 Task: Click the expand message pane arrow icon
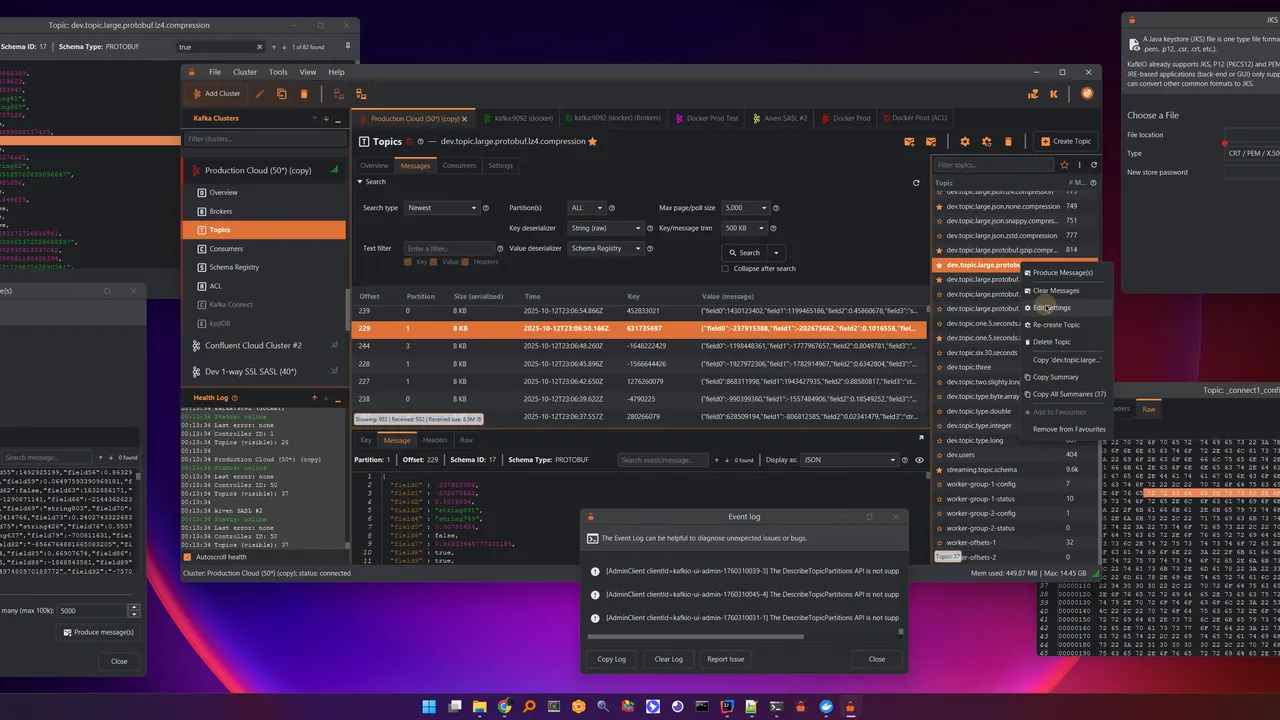point(921,437)
